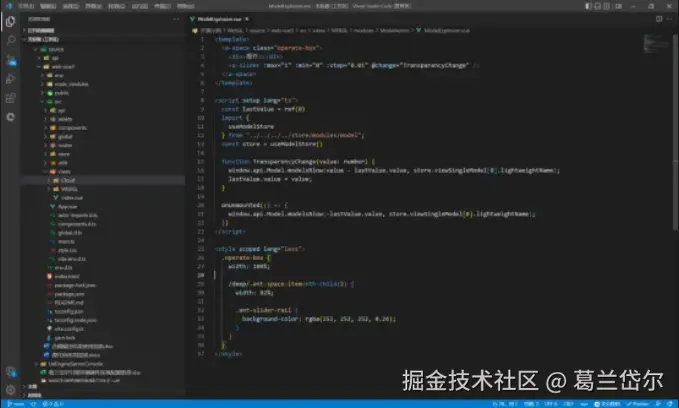Collapse the source folder
This screenshot has height=408, width=679.
click(x=103, y=49)
